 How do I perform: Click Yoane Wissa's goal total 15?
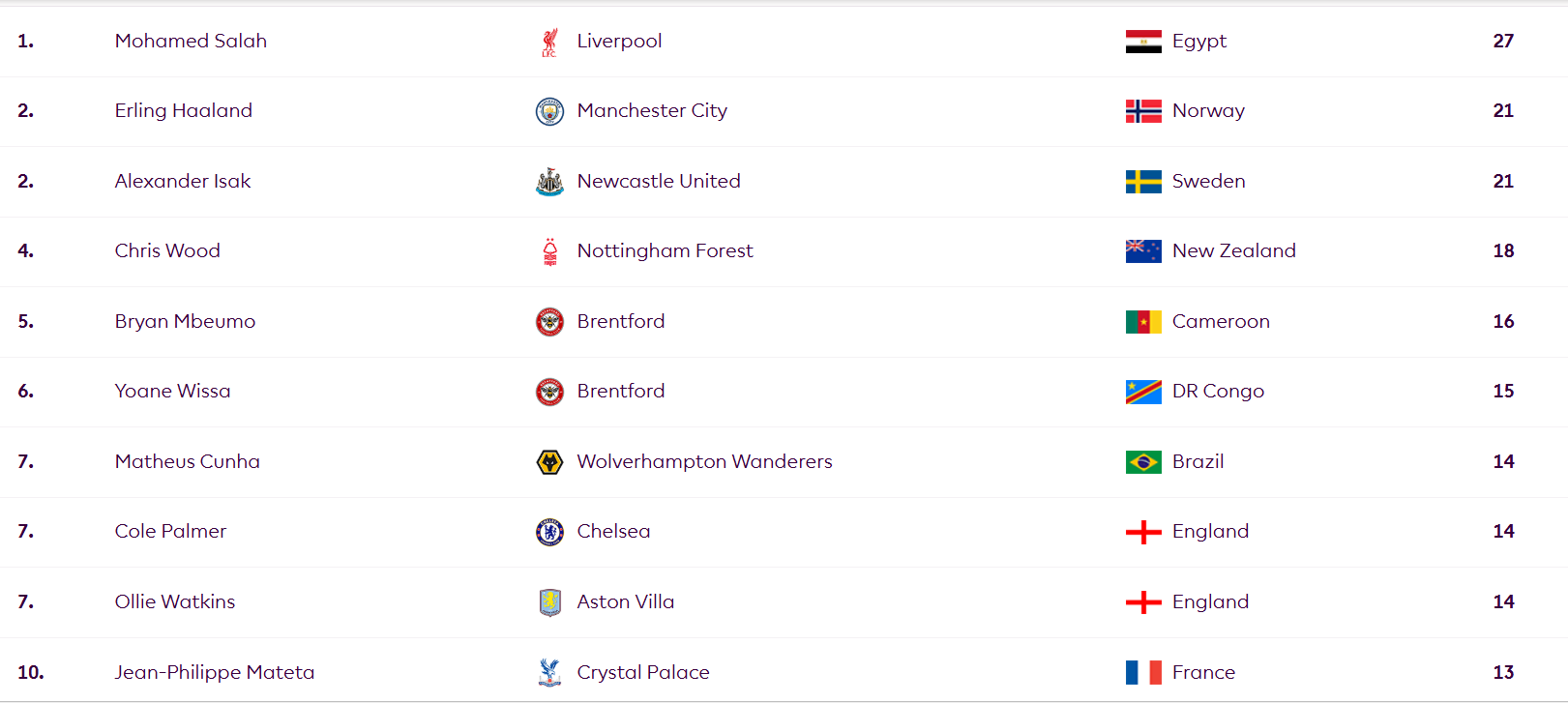(x=1503, y=391)
